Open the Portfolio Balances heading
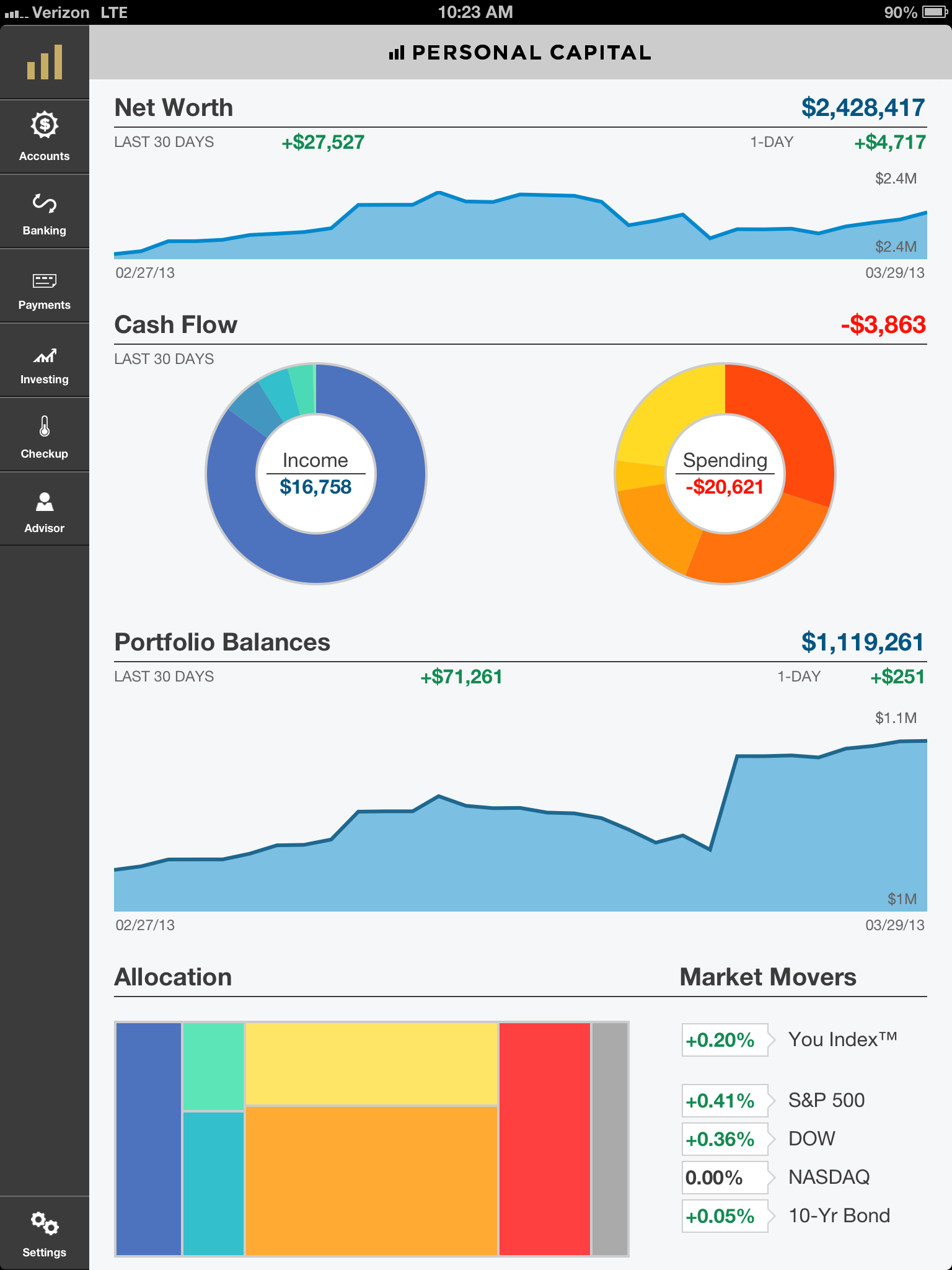This screenshot has height=1270, width=952. pos(223,642)
